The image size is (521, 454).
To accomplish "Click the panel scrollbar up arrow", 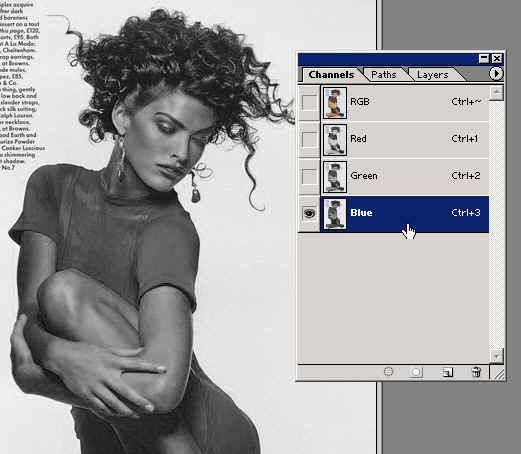I will pyautogui.click(x=497, y=93).
